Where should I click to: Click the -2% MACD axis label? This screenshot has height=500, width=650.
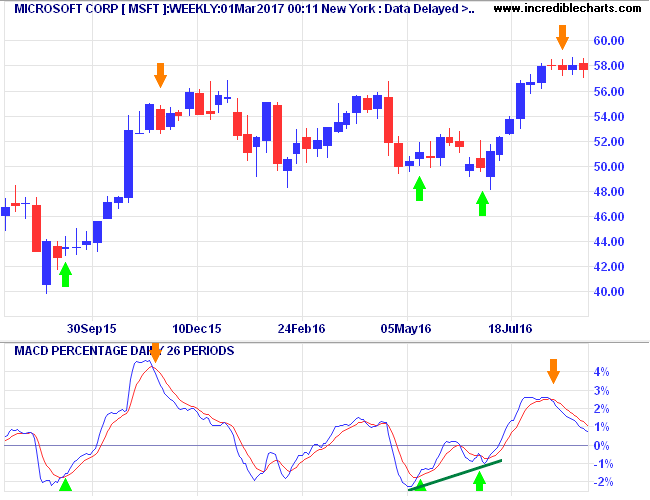tap(603, 483)
